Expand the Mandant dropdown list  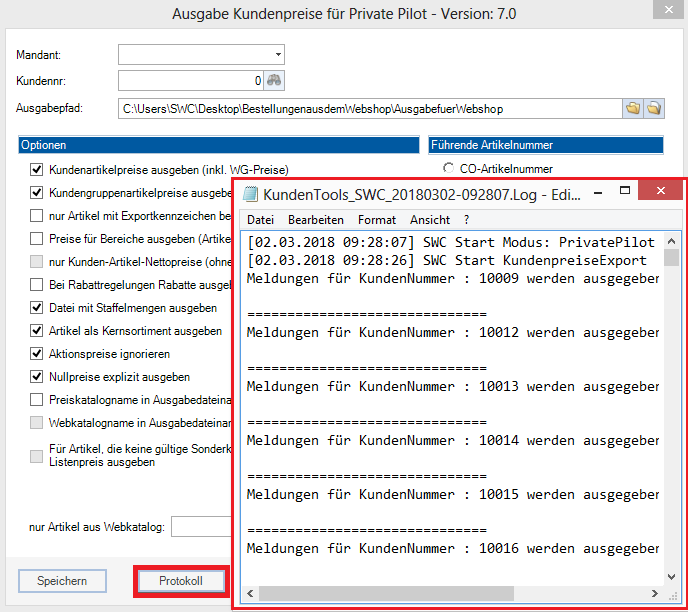click(x=277, y=54)
